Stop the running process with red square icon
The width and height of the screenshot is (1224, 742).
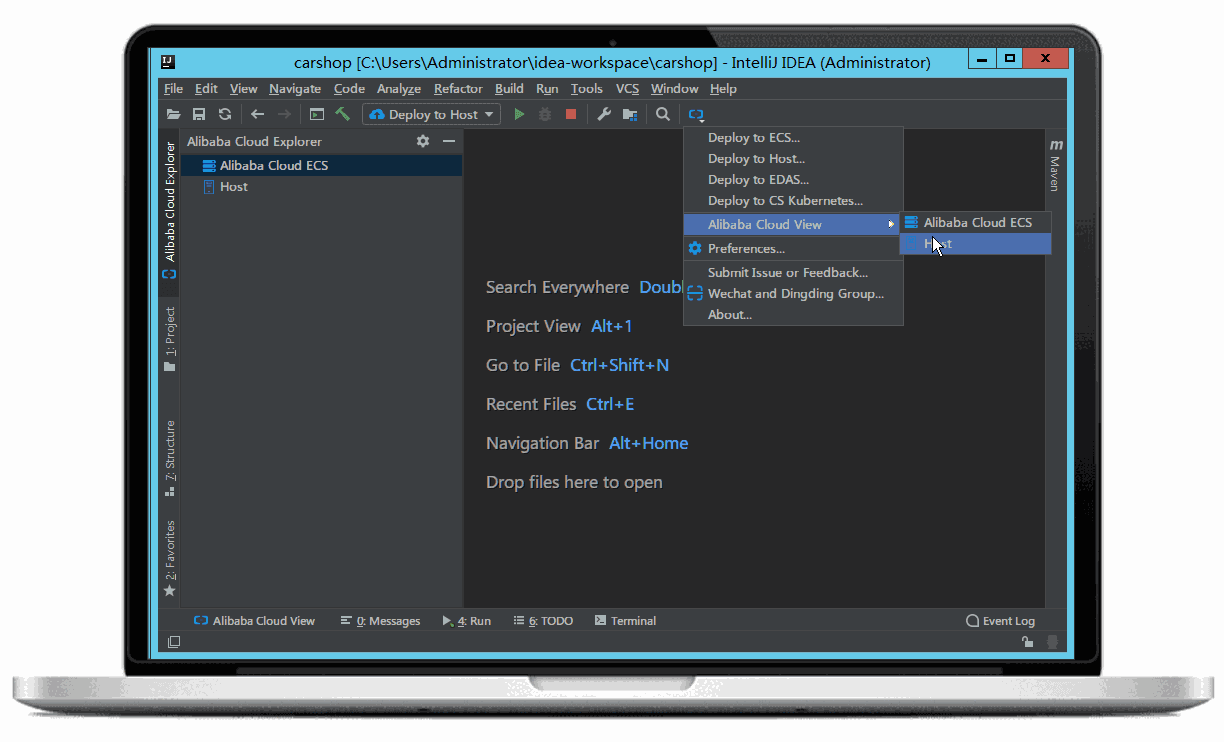click(x=571, y=114)
